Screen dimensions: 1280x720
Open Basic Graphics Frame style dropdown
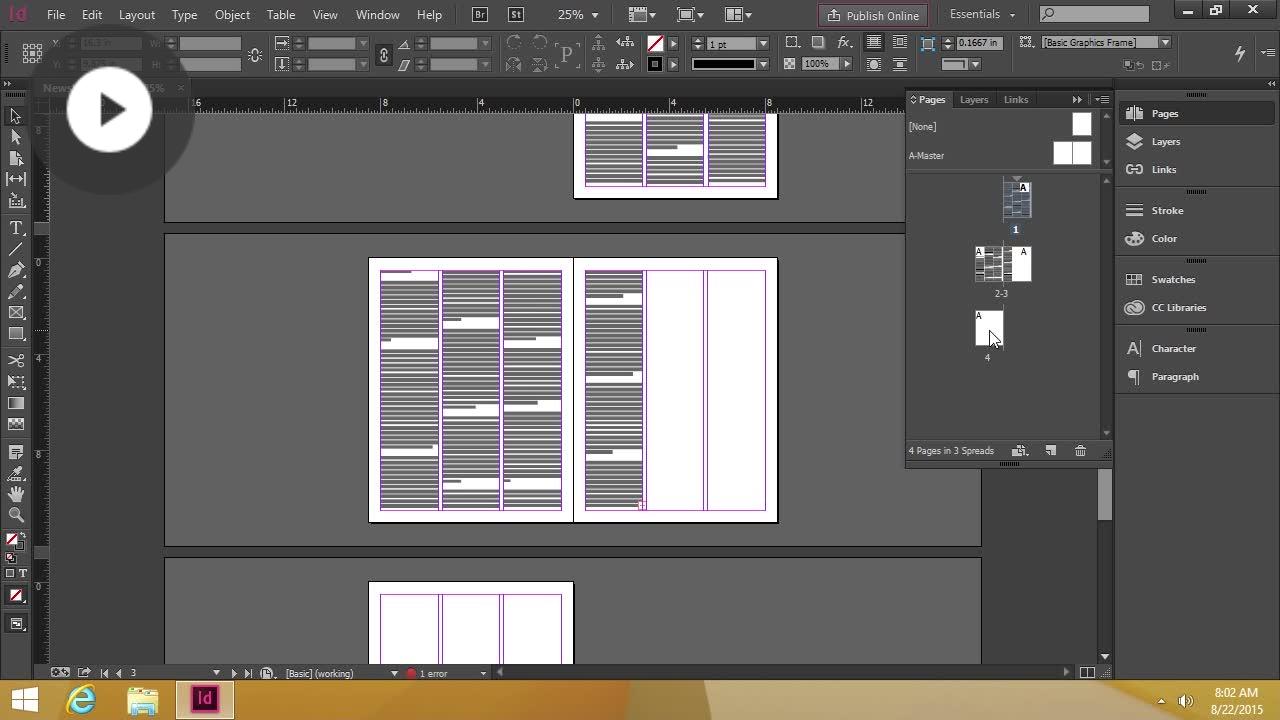1165,42
